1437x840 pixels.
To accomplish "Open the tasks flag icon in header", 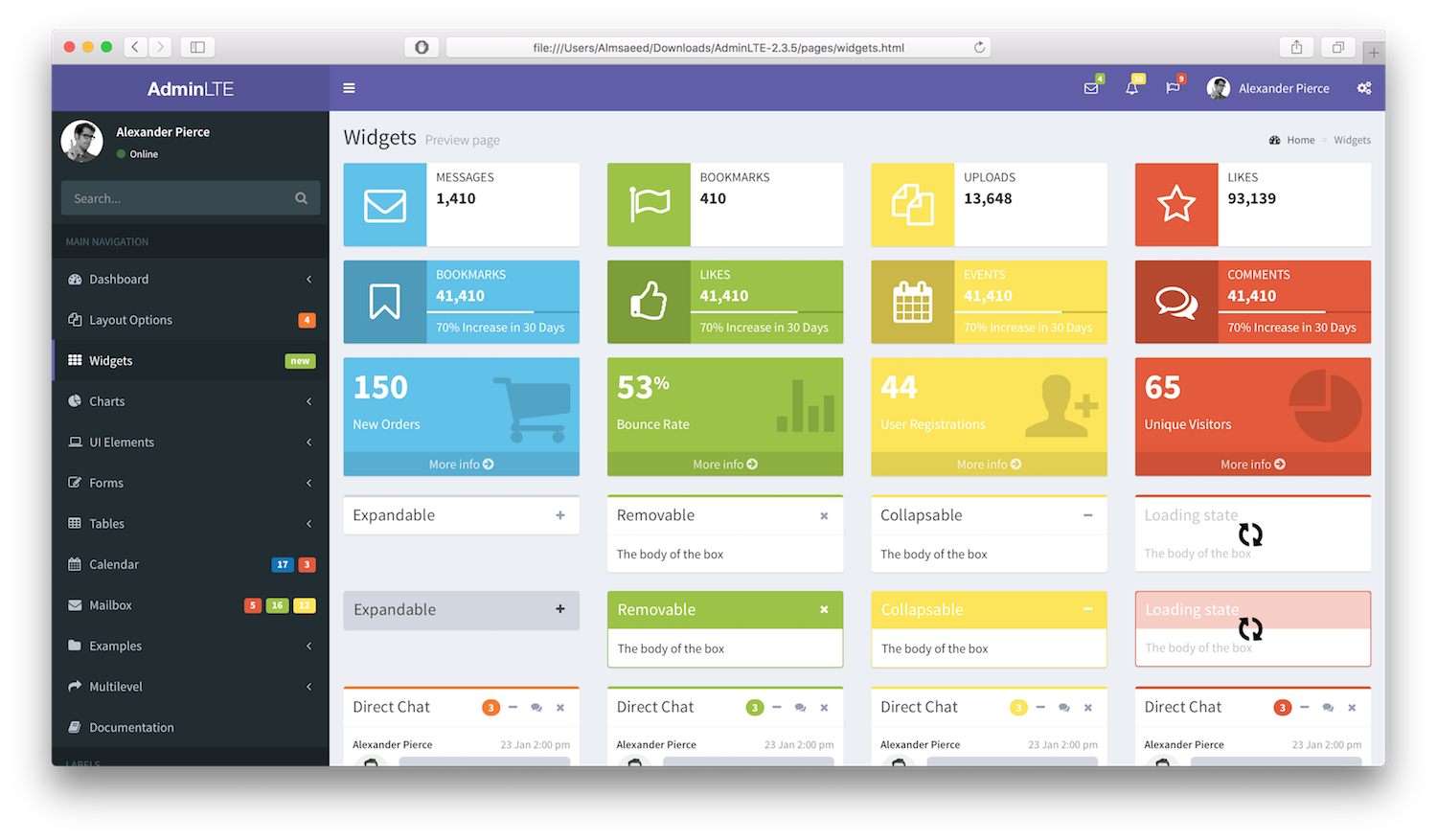I will point(1173,88).
